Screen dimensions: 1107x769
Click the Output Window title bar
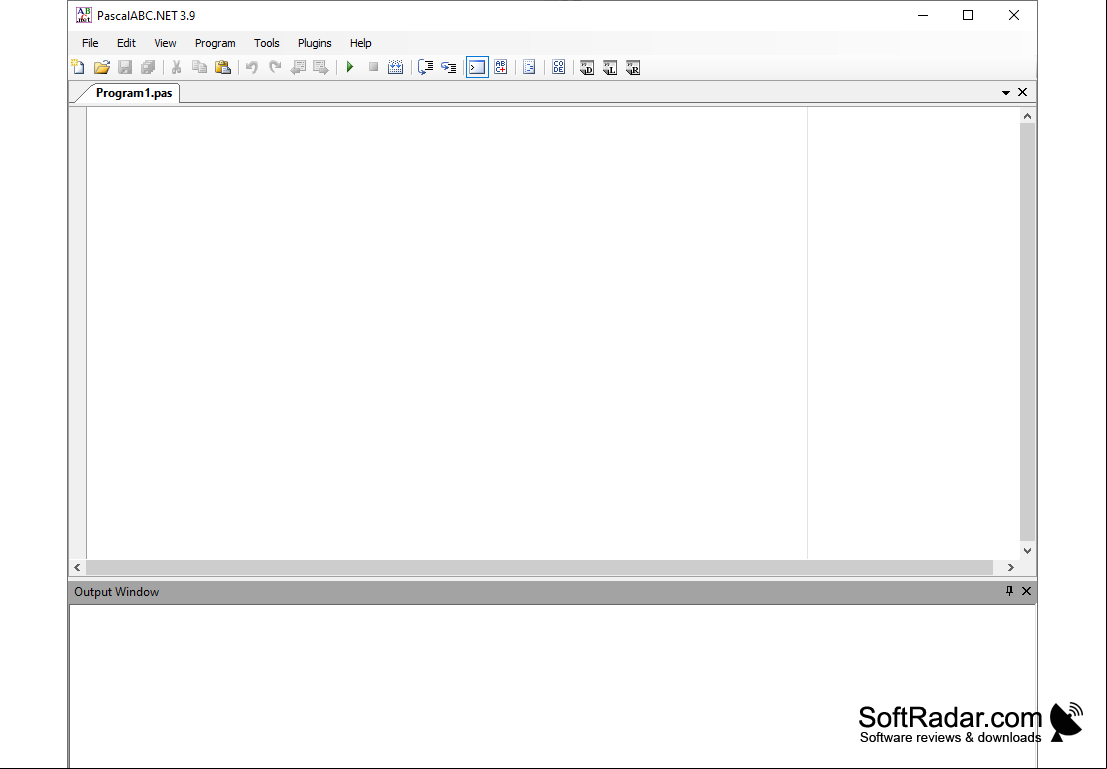pos(552,592)
